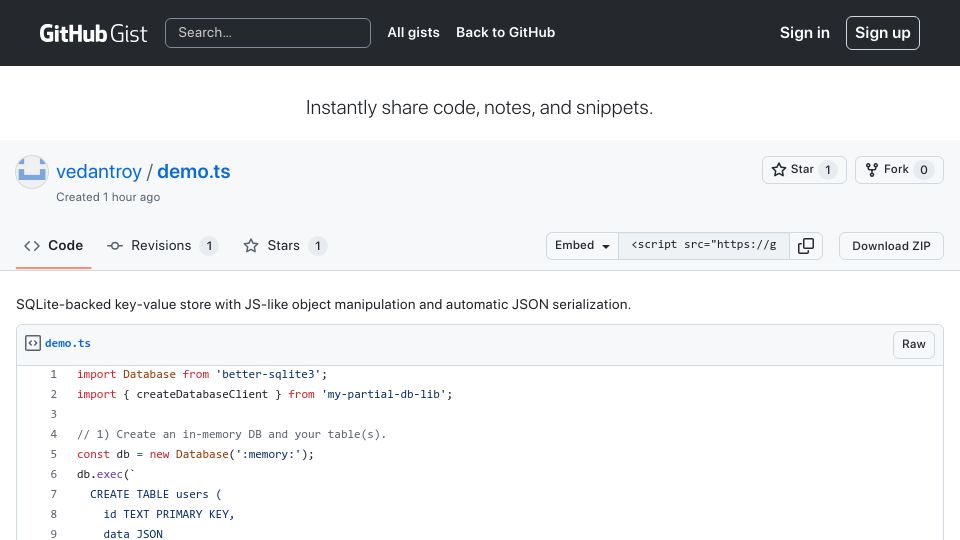Click the 'my-partial-db-lib' string

tap(383, 394)
